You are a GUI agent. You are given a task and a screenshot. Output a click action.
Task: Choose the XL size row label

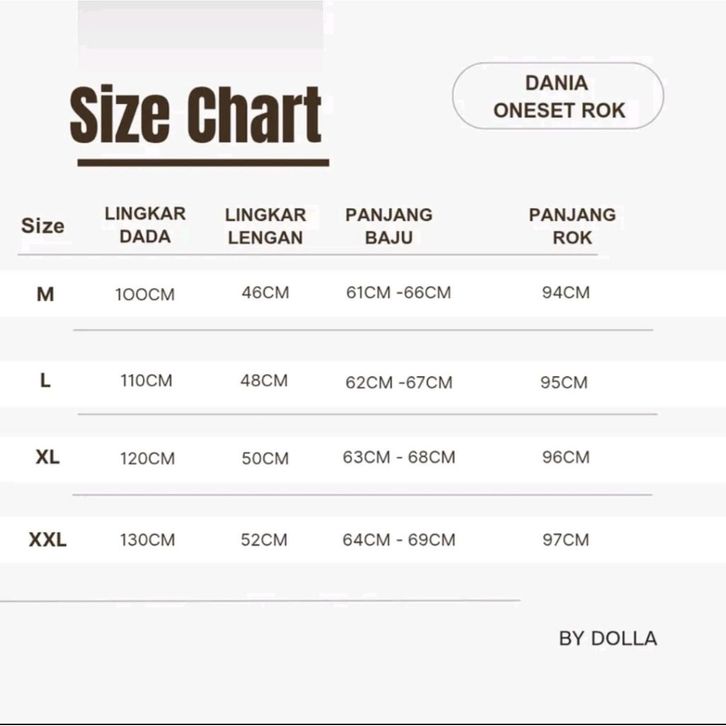[x=47, y=457]
